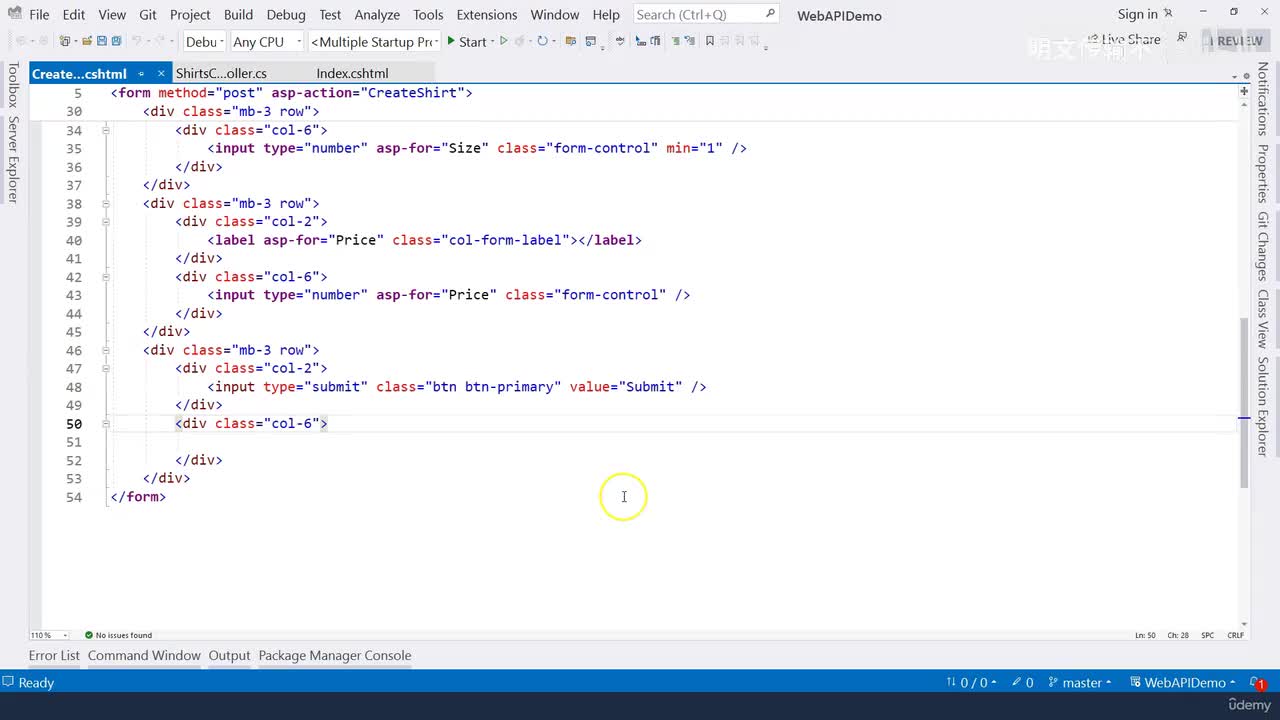Click the green No issues found indicator
This screenshot has width=1280, height=720.
[118, 635]
